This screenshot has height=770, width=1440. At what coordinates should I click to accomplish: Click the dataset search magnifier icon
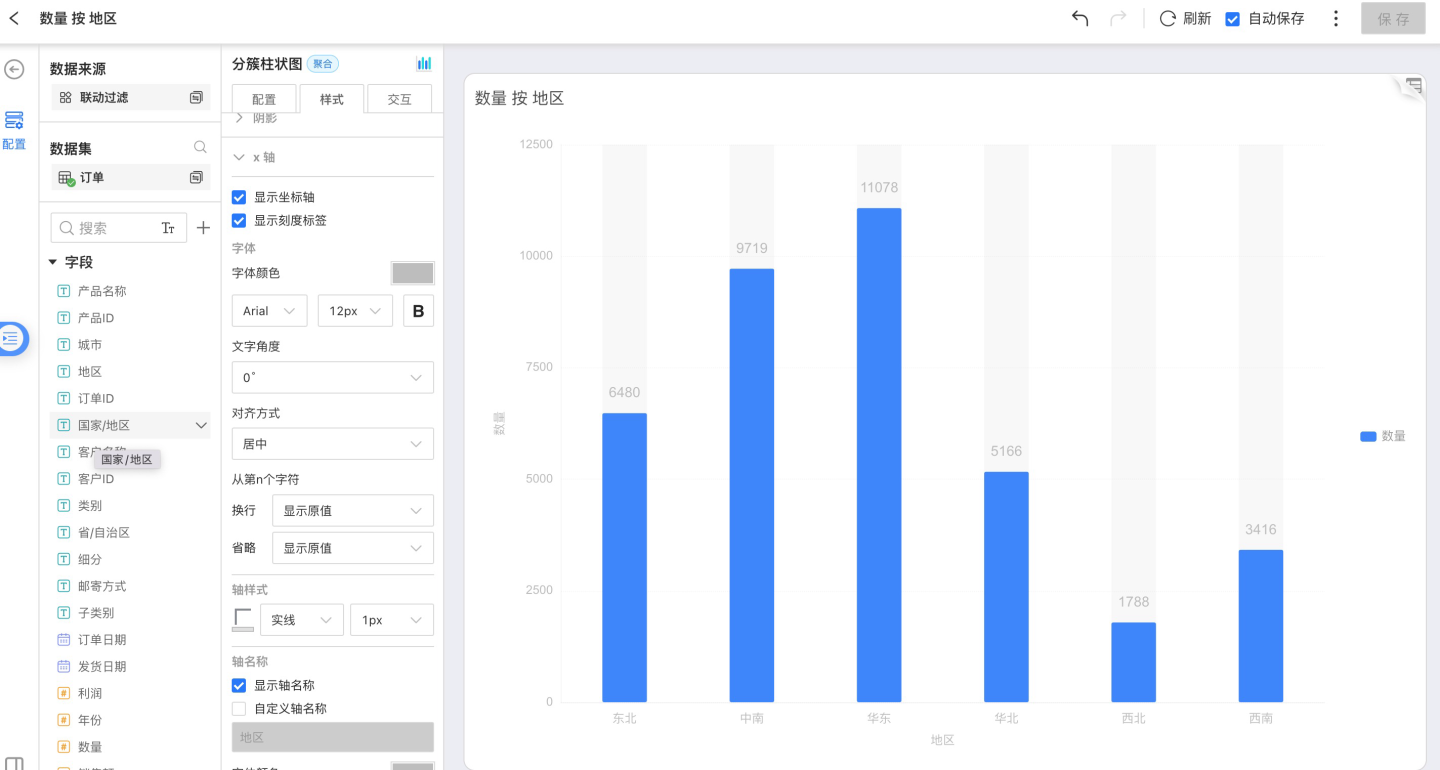pyautogui.click(x=200, y=147)
